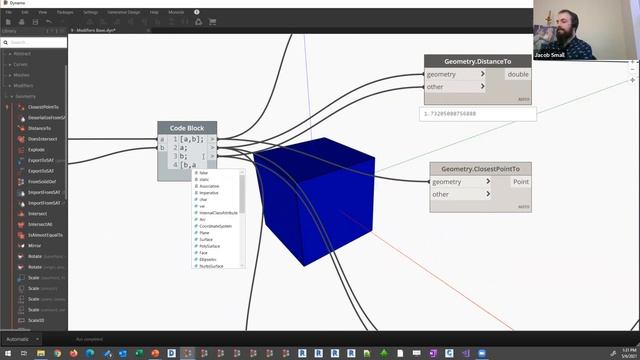This screenshot has height=360, width=640.
Task: Open the Zoom app from the taskbar
Action: coord(482,353)
